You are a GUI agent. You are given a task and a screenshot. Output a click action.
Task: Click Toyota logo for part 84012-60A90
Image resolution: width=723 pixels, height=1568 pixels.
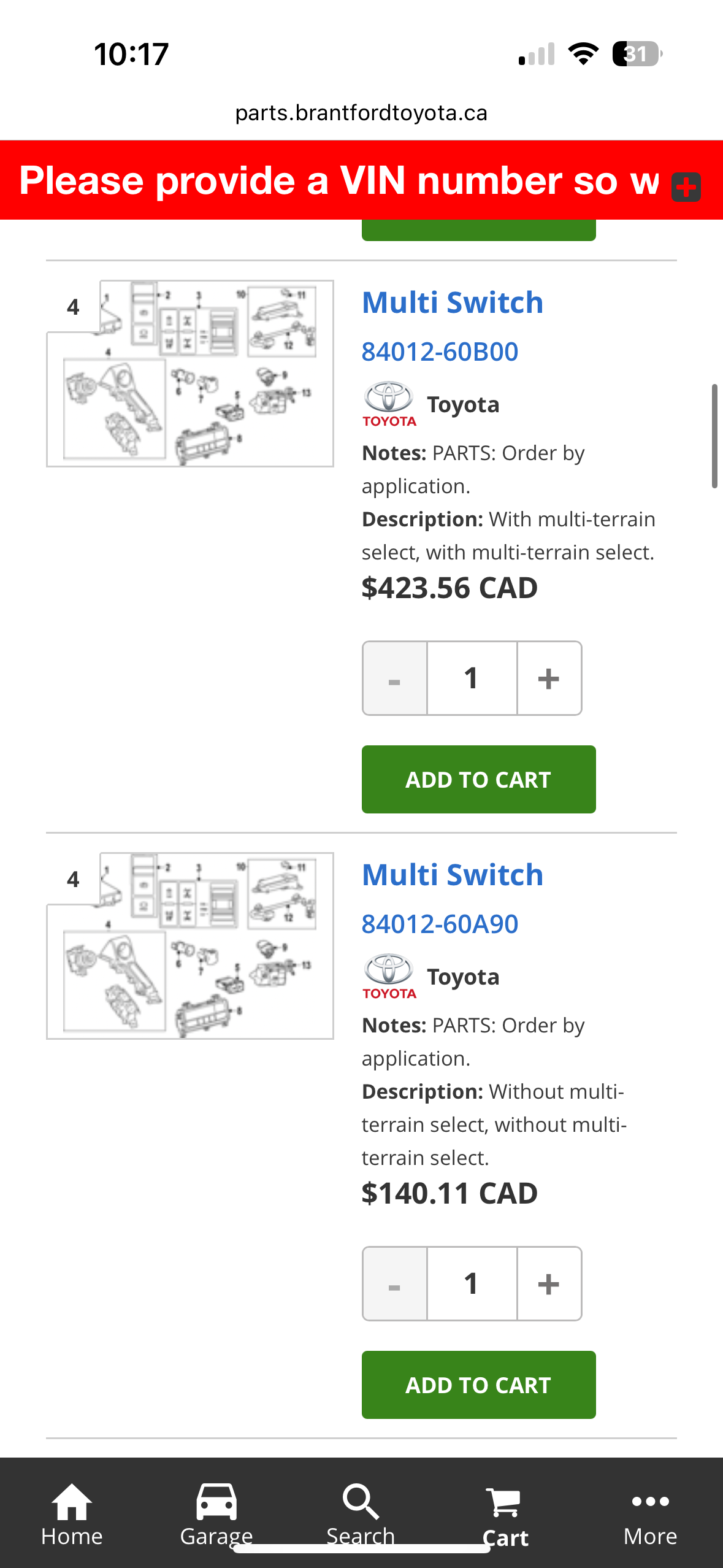click(389, 977)
